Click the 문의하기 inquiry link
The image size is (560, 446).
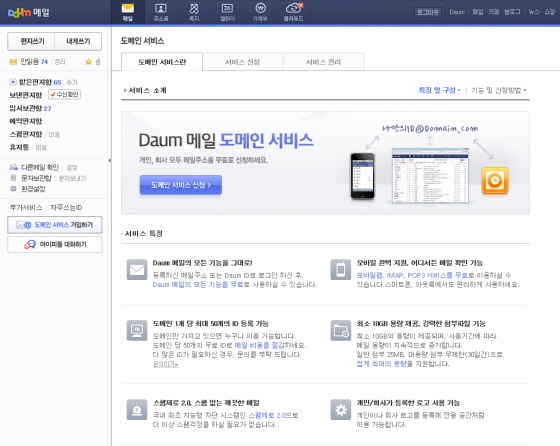pyautogui.click(x=165, y=364)
